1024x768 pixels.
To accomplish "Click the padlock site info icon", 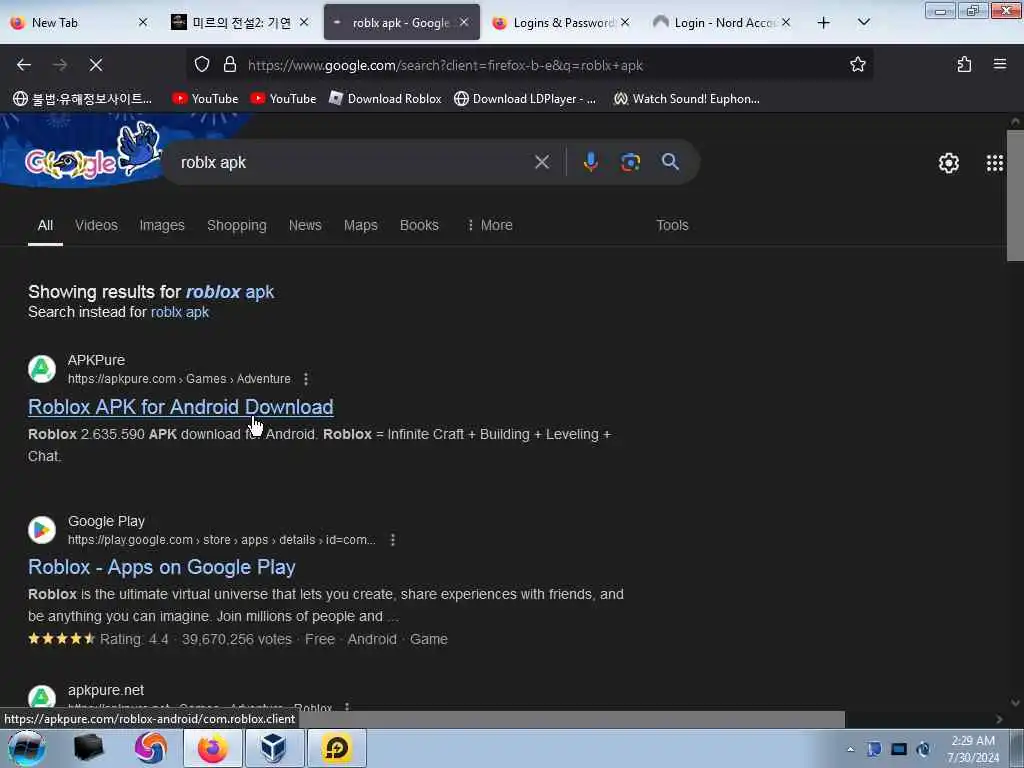I will click(x=229, y=65).
